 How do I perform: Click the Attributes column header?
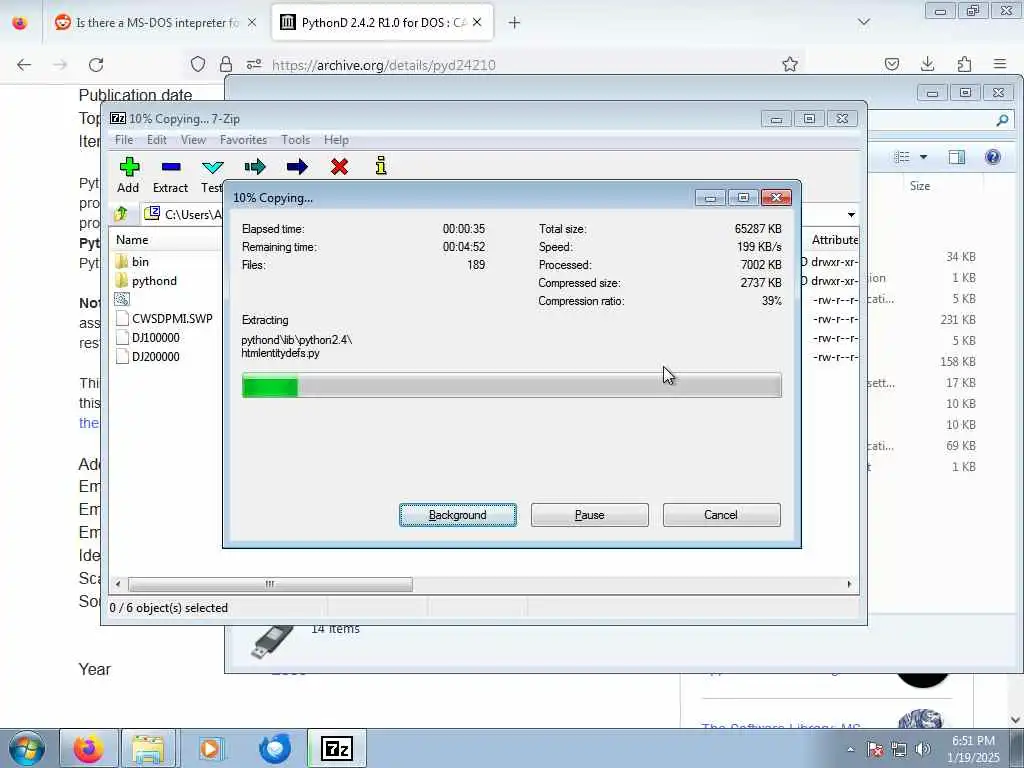tap(834, 240)
